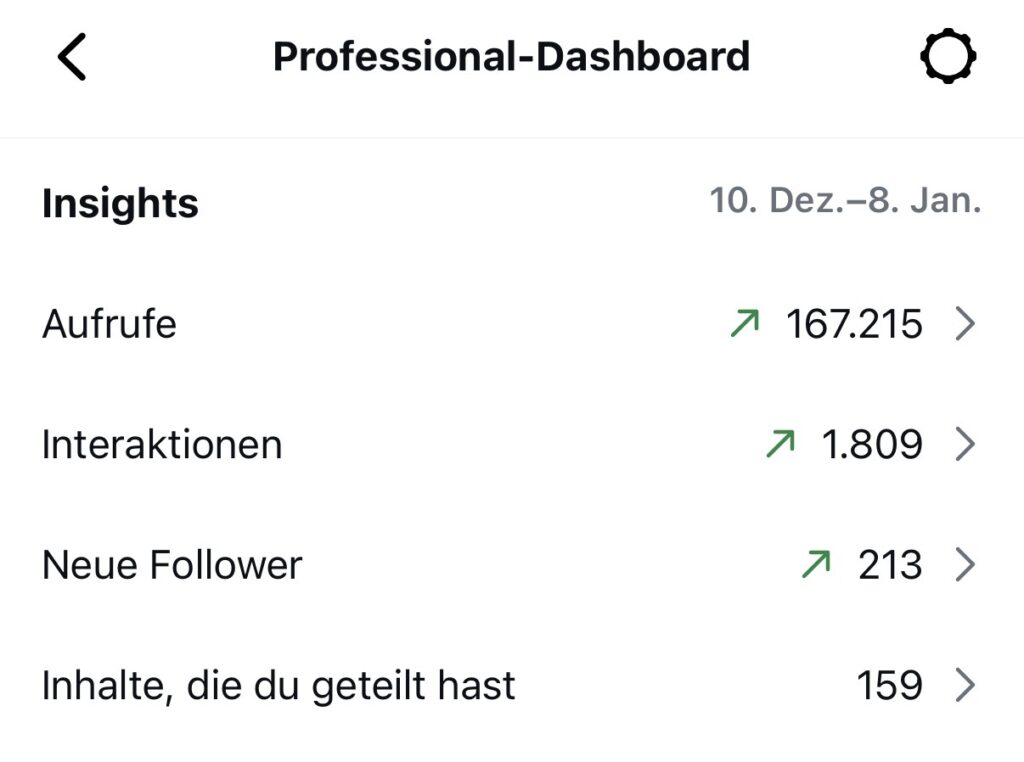Open the Interaktionen insights entry

click(x=512, y=445)
